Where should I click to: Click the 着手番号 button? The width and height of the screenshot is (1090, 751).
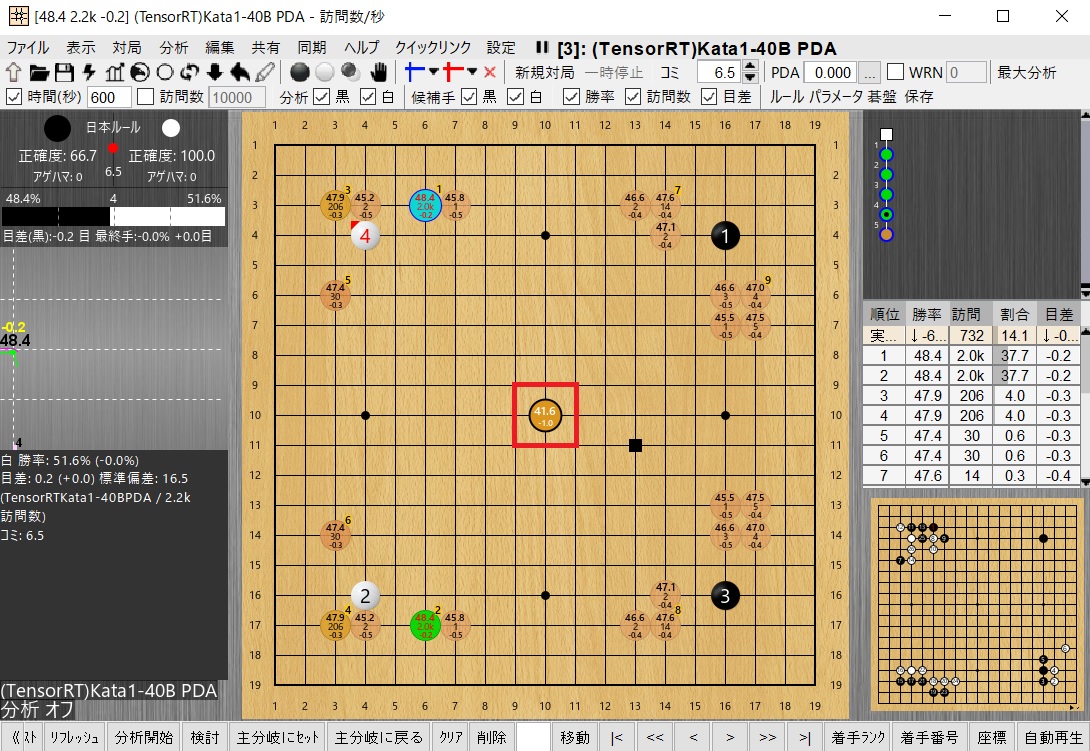coord(929,737)
